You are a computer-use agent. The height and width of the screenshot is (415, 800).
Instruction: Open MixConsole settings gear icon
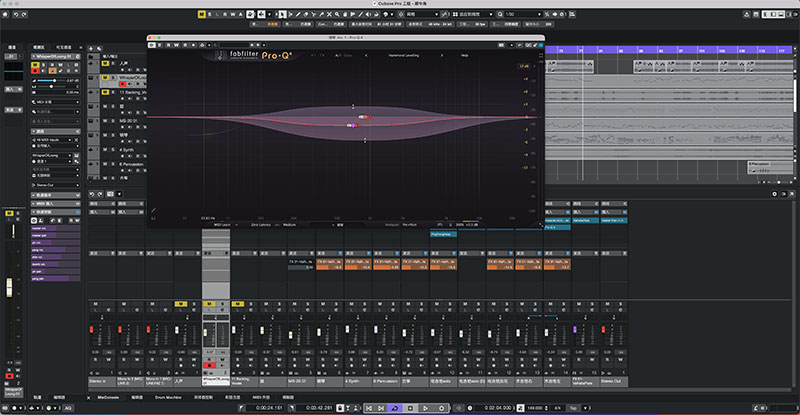coord(774,194)
